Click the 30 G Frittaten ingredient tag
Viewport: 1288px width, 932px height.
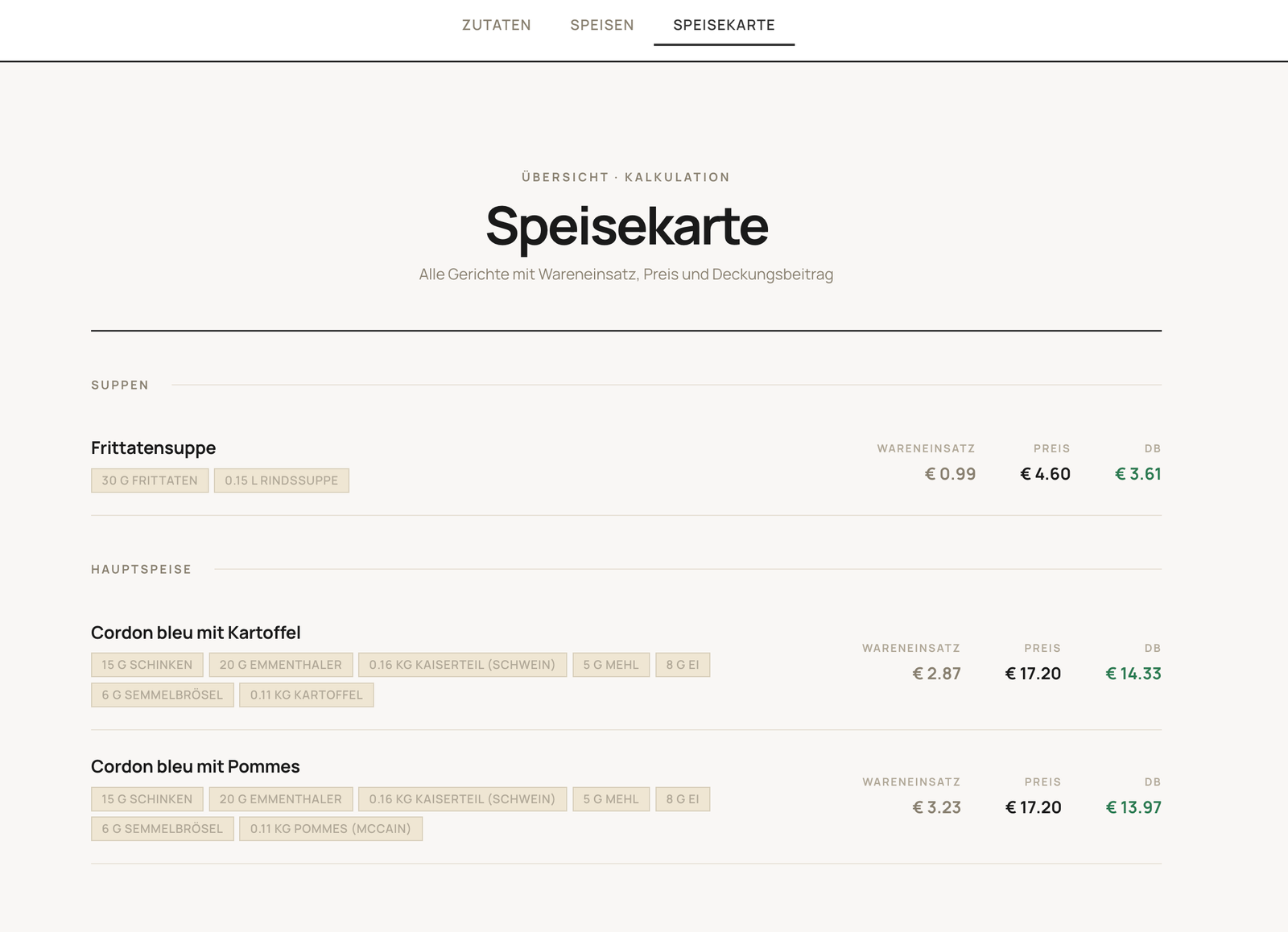pyautogui.click(x=150, y=480)
